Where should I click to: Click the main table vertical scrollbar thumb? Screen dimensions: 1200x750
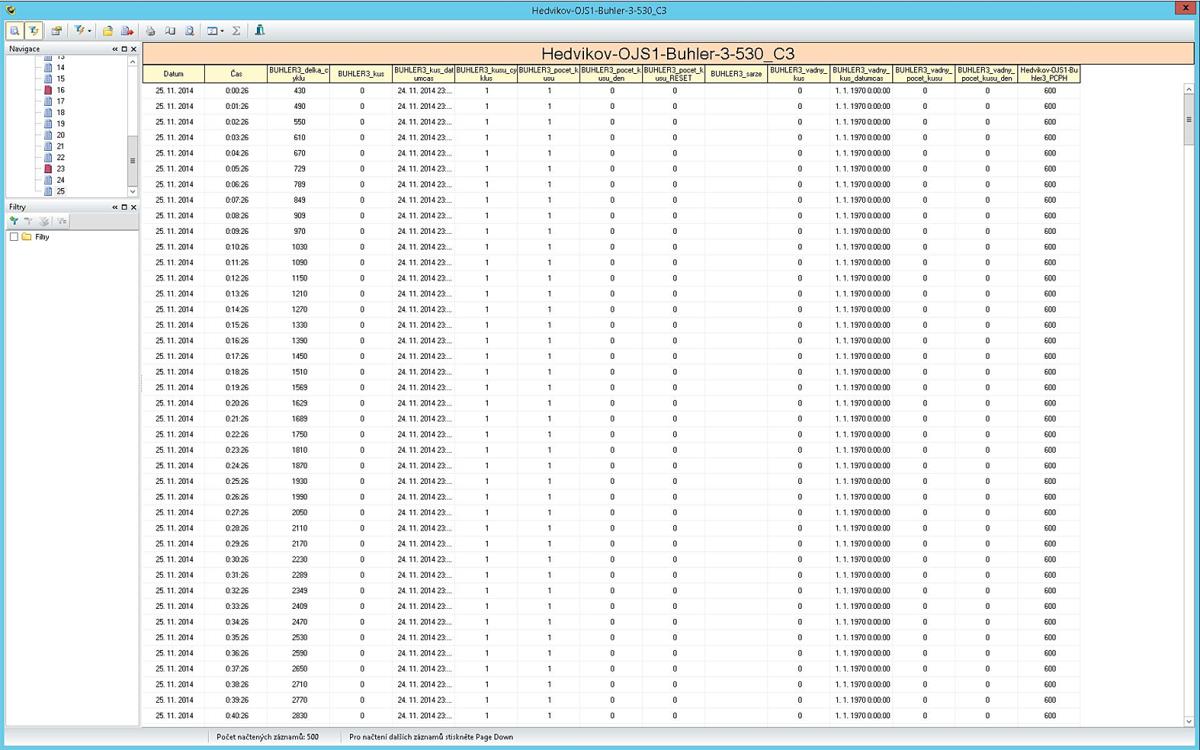click(x=1189, y=120)
